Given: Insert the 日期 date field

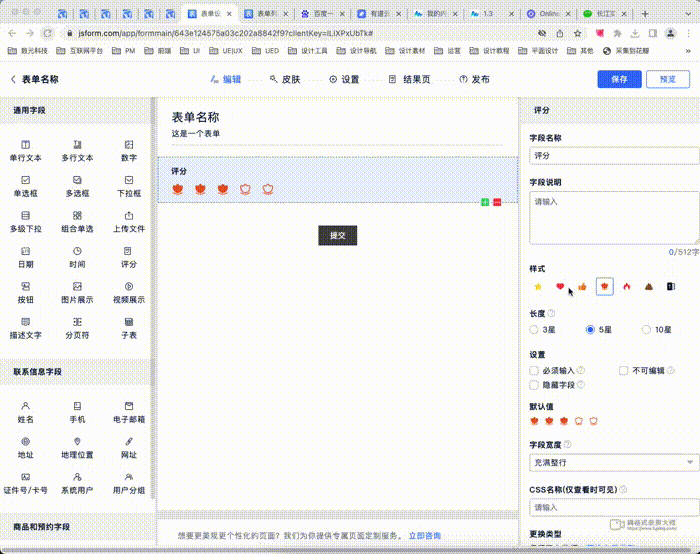Looking at the screenshot, I should coord(25,257).
